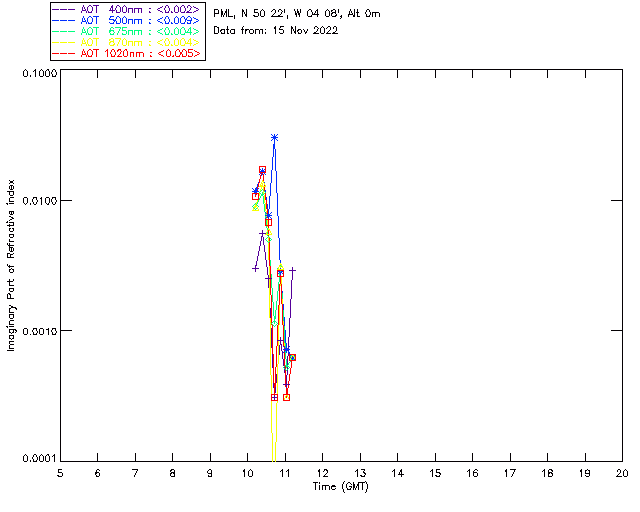The height and width of the screenshot is (512, 640).
Task: Click the blue dashed line sample in legend
Action: (64, 20)
